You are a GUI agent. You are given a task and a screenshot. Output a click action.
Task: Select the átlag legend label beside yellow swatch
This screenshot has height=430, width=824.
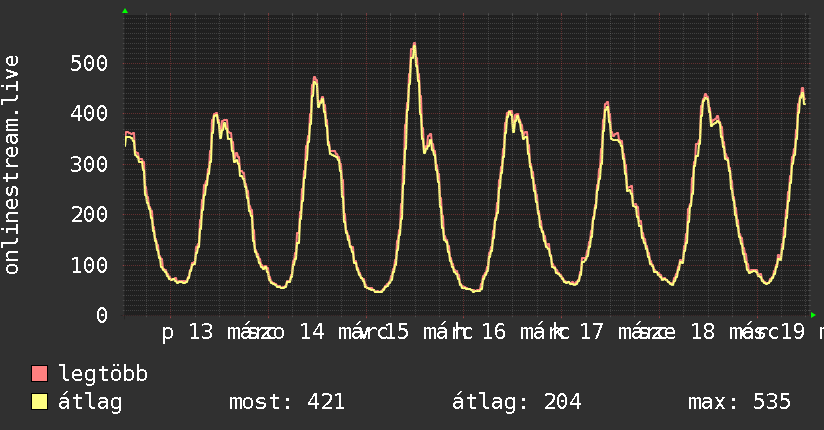[90, 402]
